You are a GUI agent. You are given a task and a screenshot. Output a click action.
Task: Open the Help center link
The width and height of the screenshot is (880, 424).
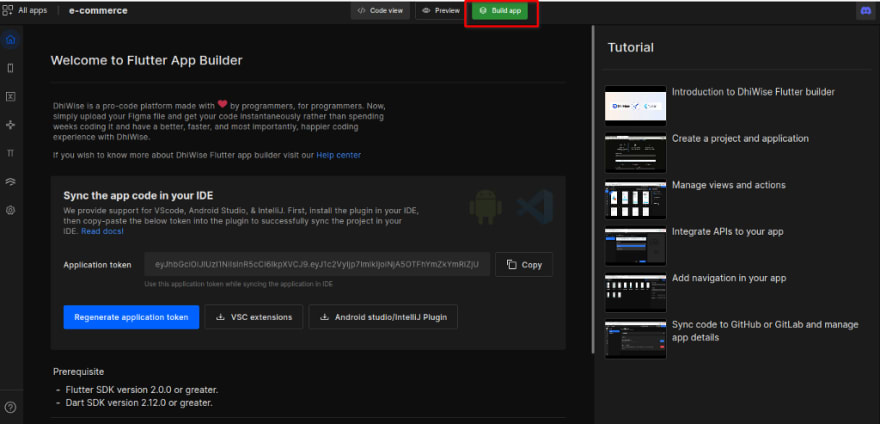click(x=338, y=155)
